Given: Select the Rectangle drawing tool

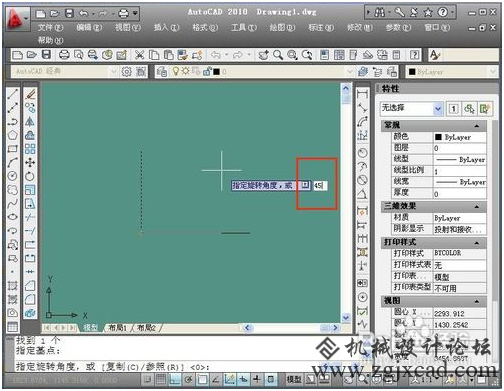Looking at the screenshot, I should [13, 149].
